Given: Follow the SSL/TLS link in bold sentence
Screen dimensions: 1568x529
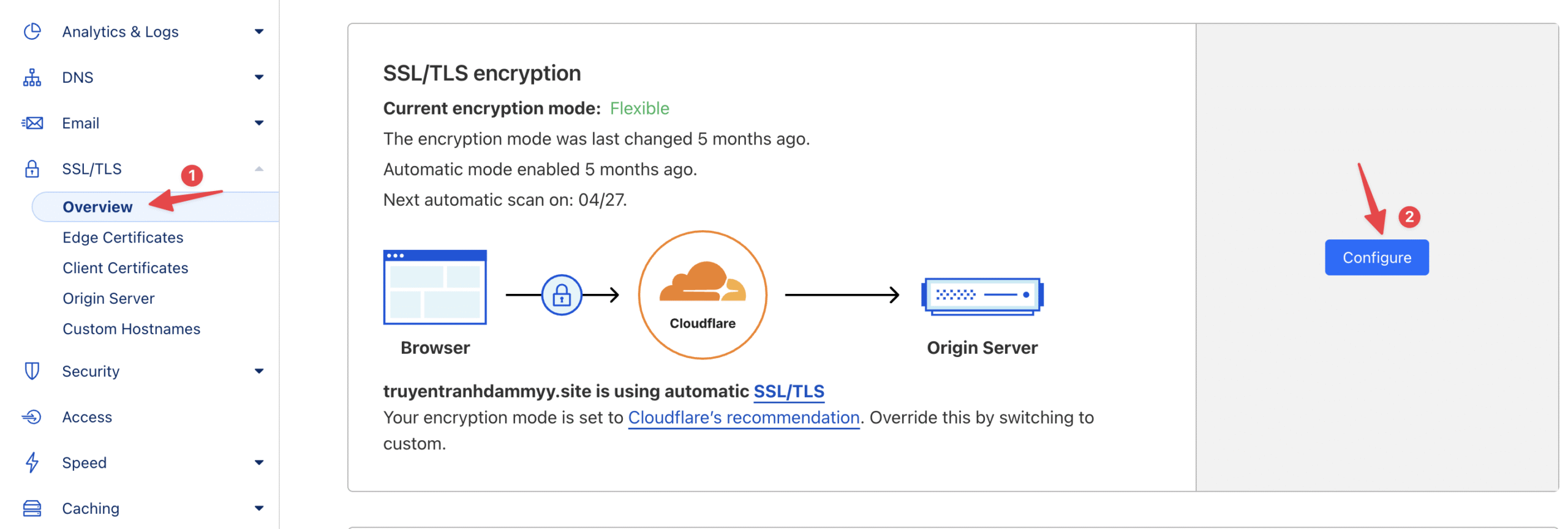Looking at the screenshot, I should click(788, 391).
